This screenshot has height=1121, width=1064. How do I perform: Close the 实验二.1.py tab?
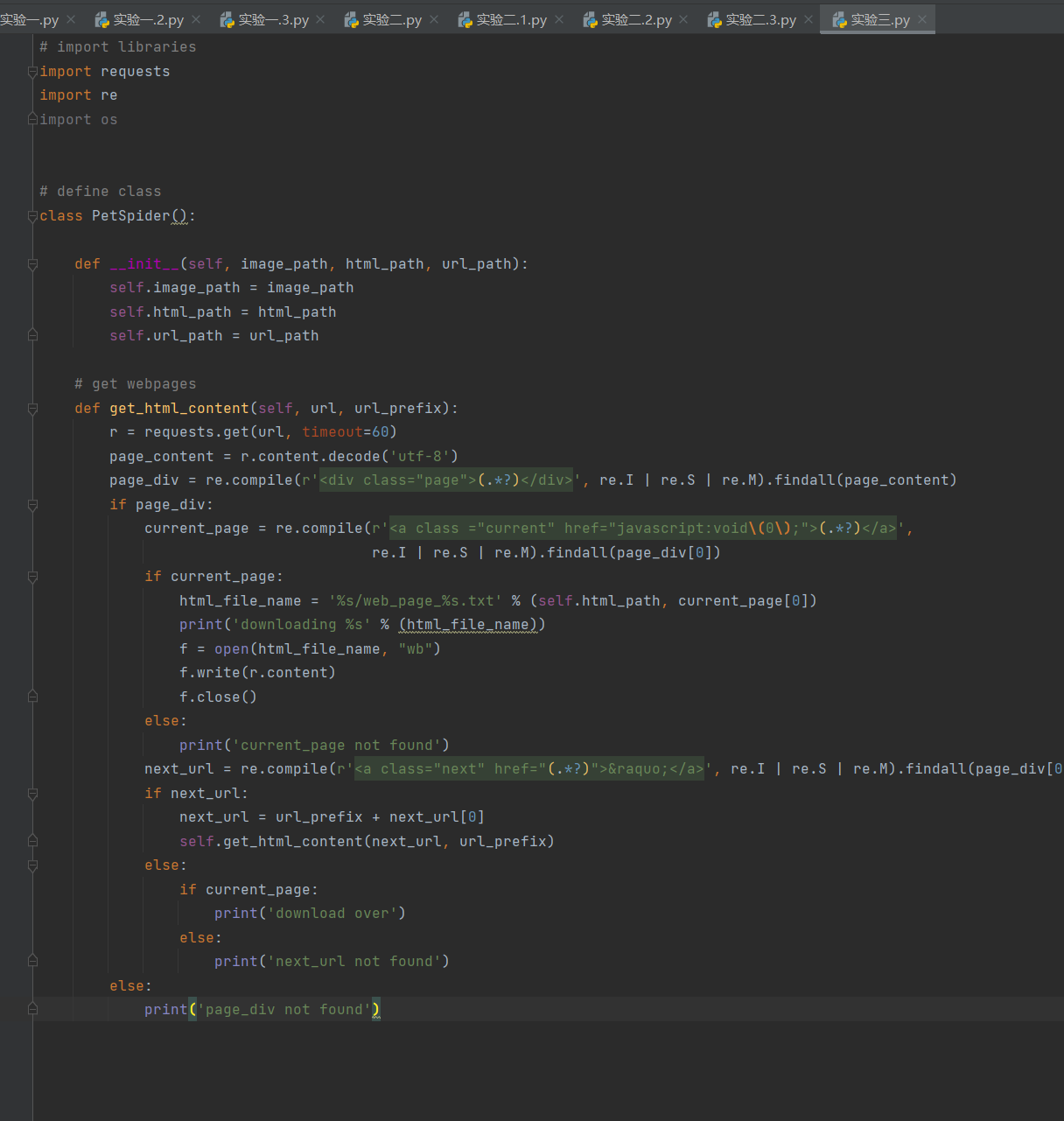click(x=559, y=19)
